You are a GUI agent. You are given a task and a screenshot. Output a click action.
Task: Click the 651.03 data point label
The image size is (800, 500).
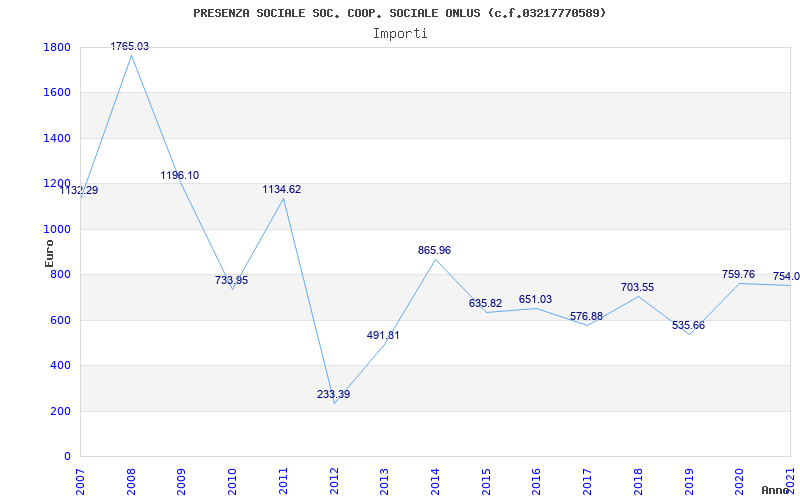point(535,299)
